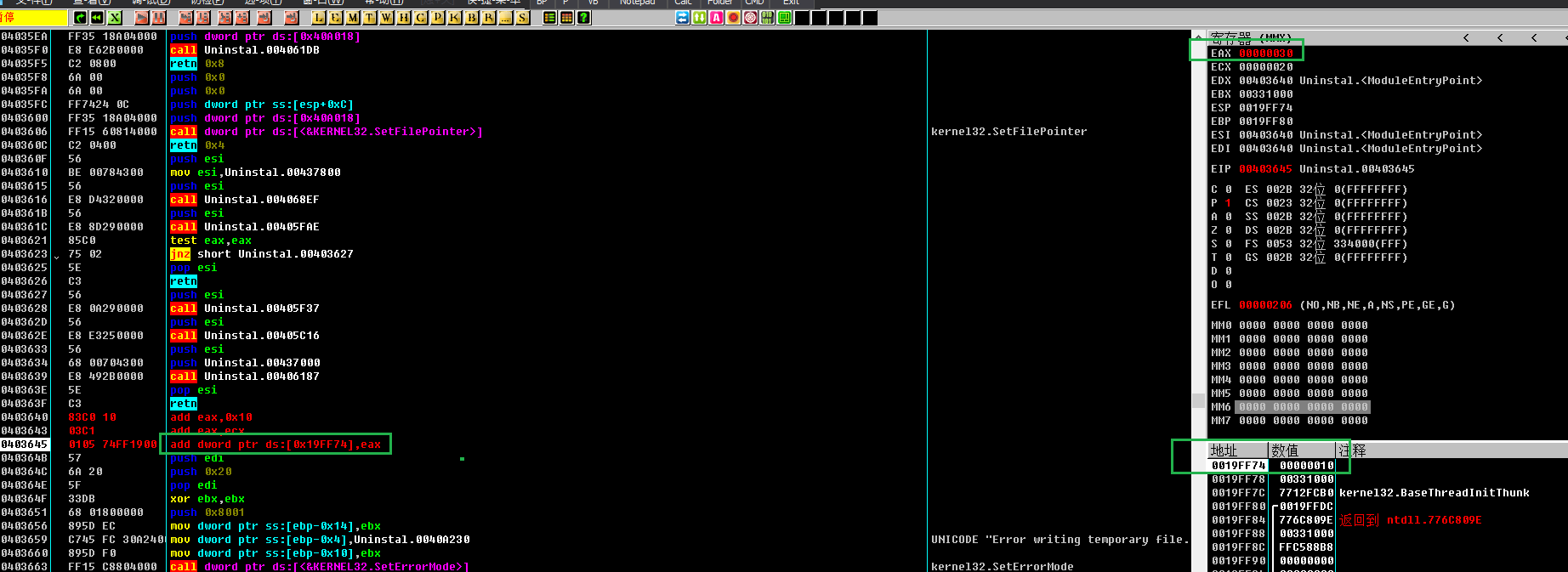The width and height of the screenshot is (1568, 572).
Task: Open the Folder menu item
Action: pyautogui.click(x=719, y=3)
